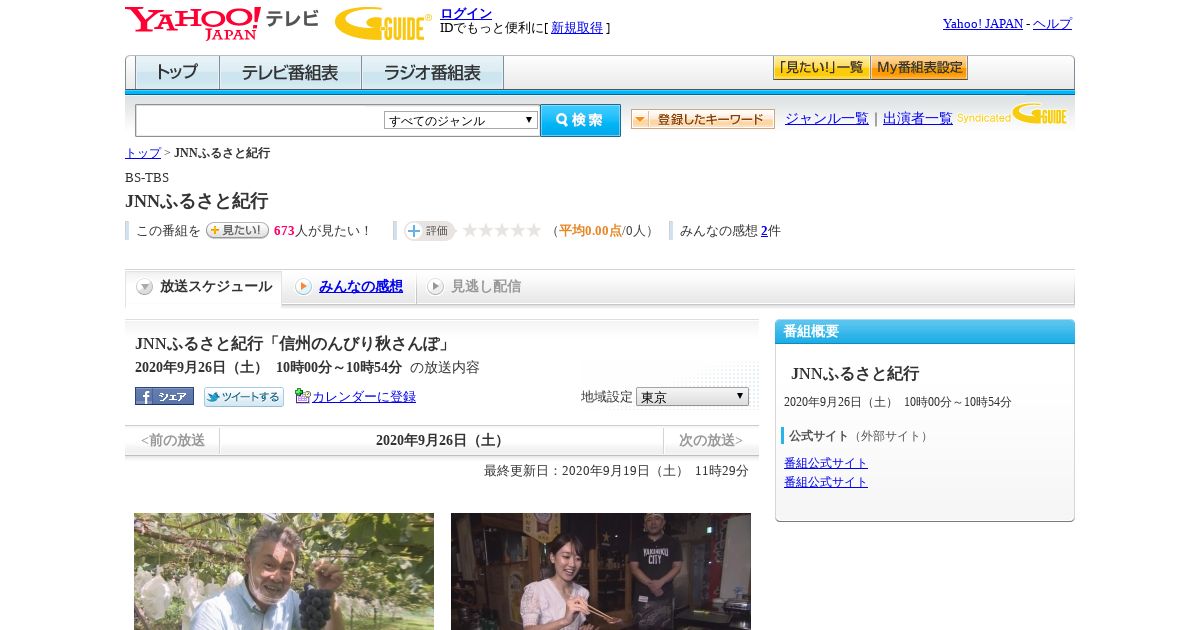
Task: Click the 見逃し配信 grey play icon
Action: click(x=435, y=287)
